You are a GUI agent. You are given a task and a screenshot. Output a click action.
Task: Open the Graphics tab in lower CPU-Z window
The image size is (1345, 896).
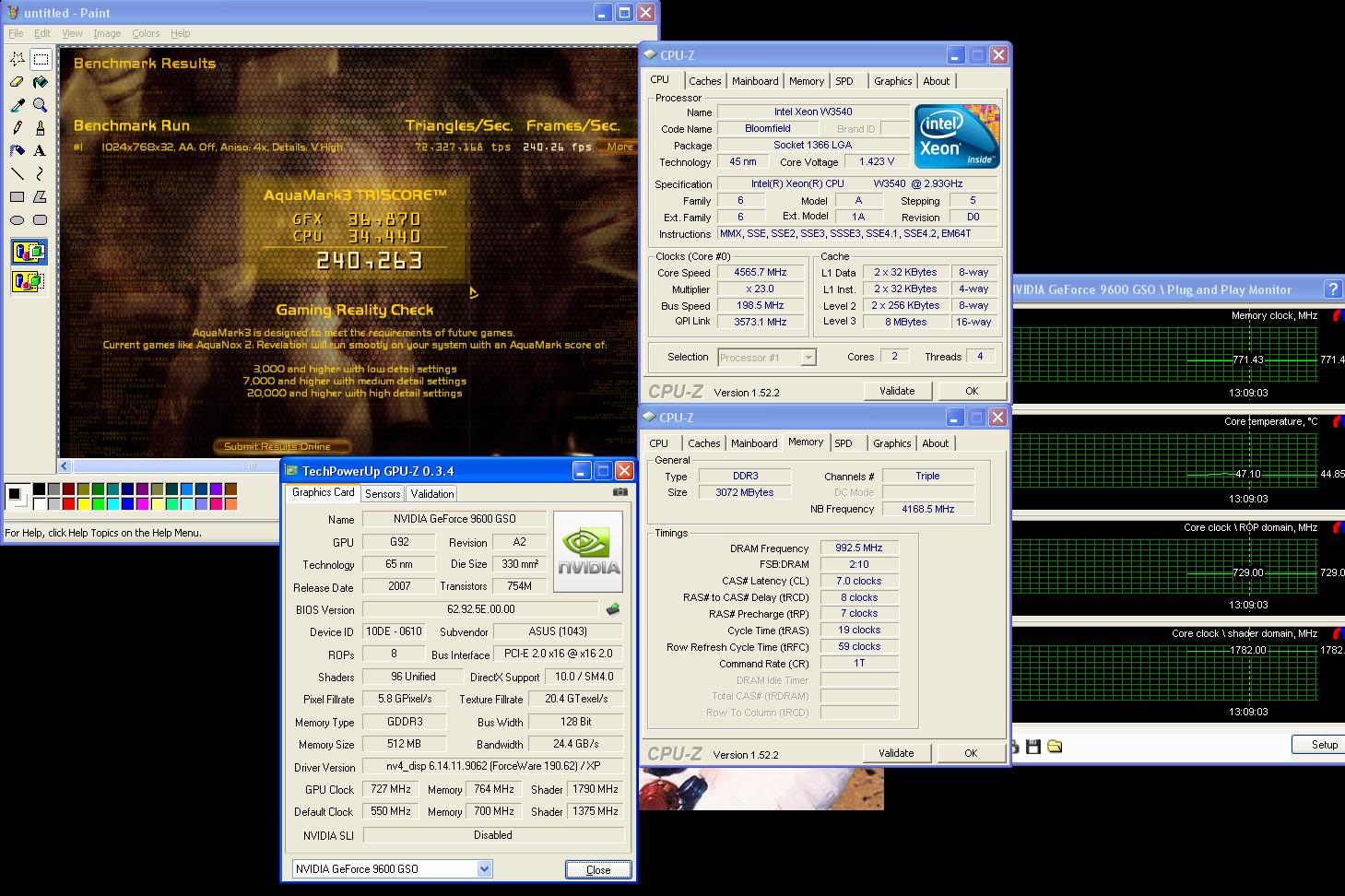point(892,443)
